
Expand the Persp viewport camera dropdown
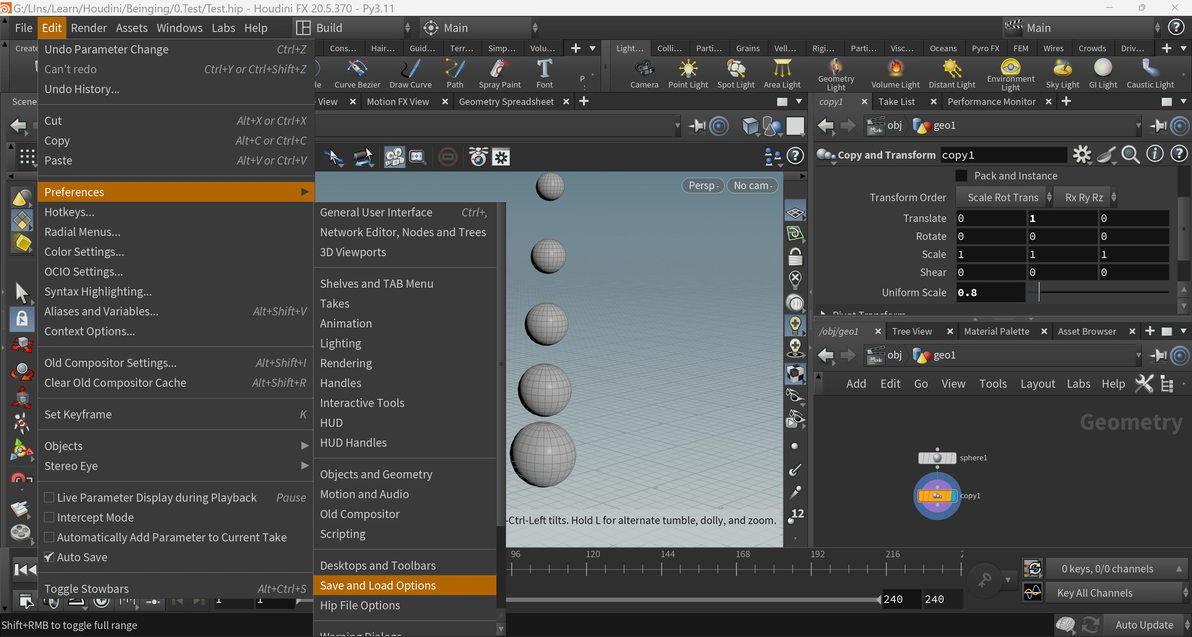[x=704, y=186]
